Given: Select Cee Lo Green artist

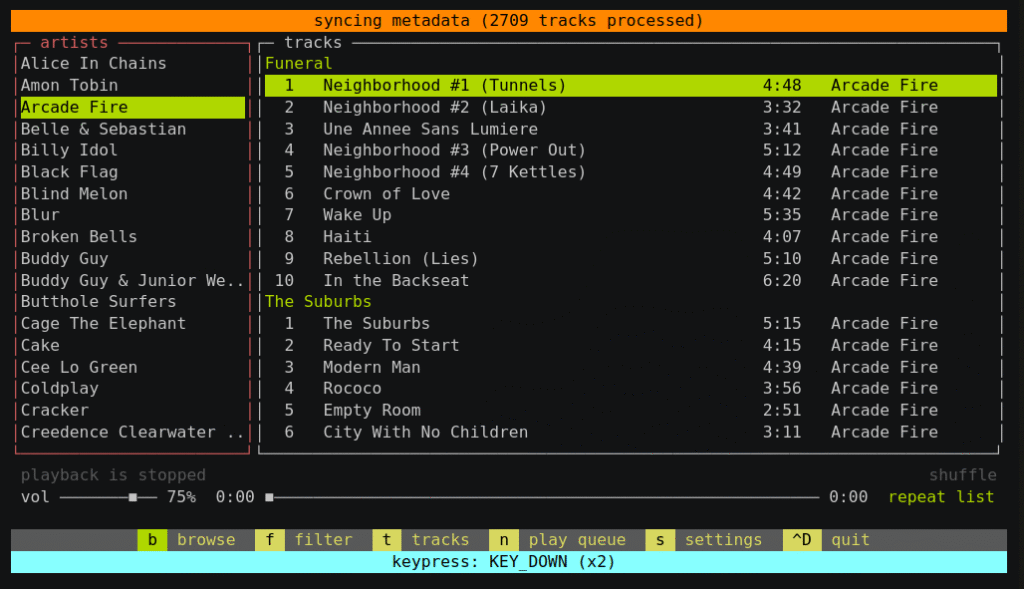Looking at the screenshot, I should click(133, 367).
